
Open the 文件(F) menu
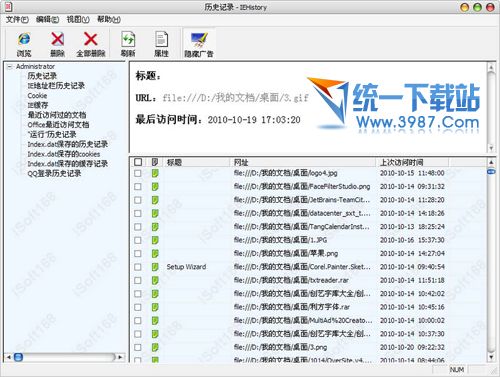pos(17,20)
